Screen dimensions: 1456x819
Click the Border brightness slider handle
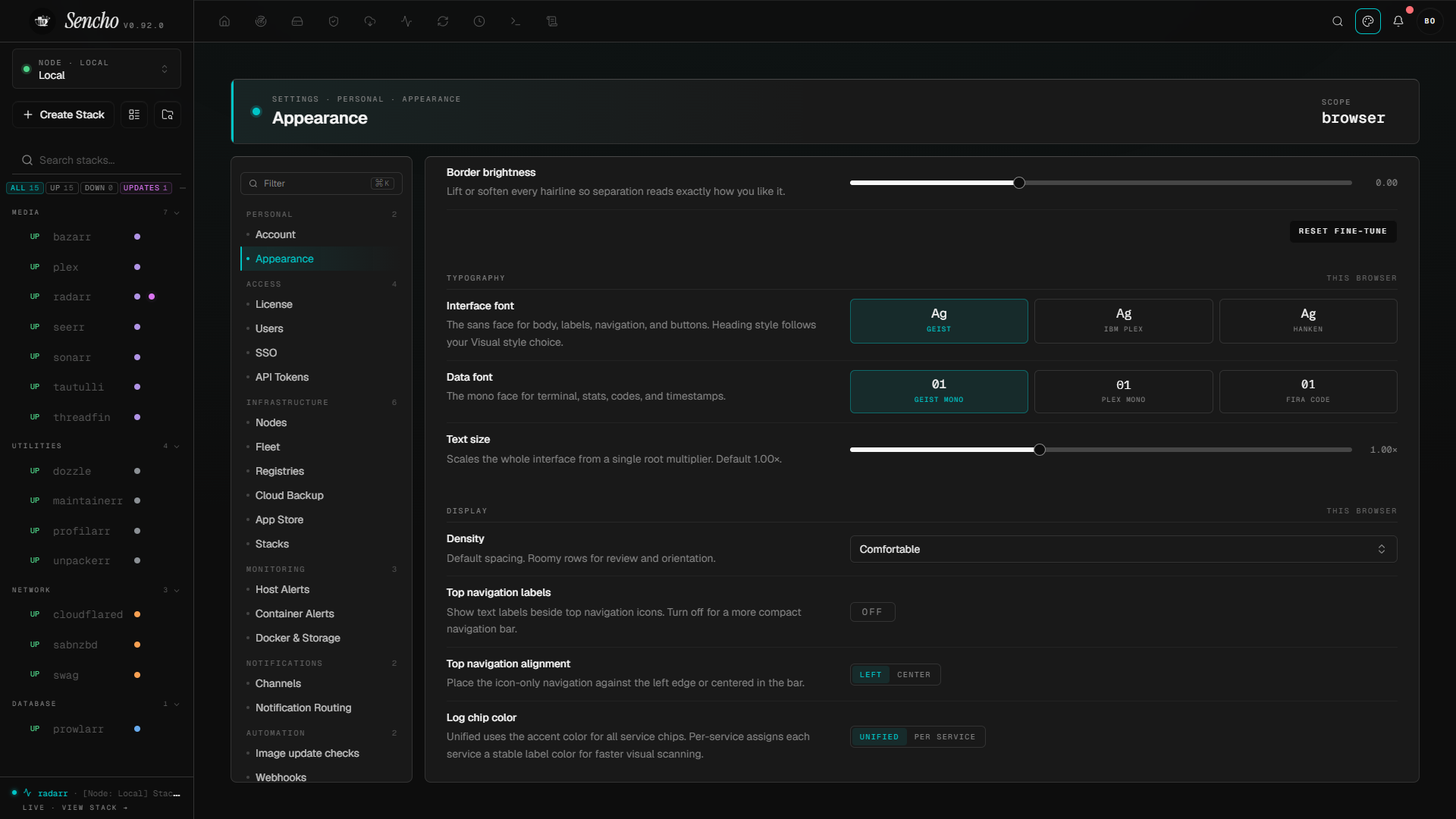click(1019, 183)
